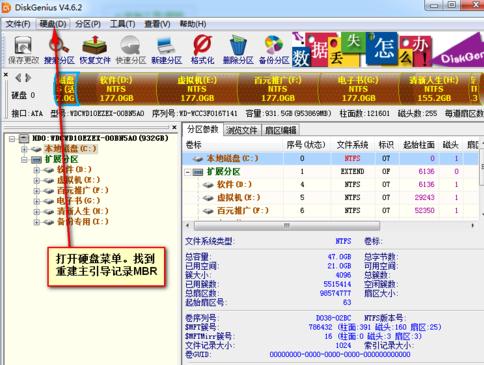Image resolution: width=484 pixels, height=365 pixels.
Task: Collapse the HD0 disk tree node
Action: [12, 139]
